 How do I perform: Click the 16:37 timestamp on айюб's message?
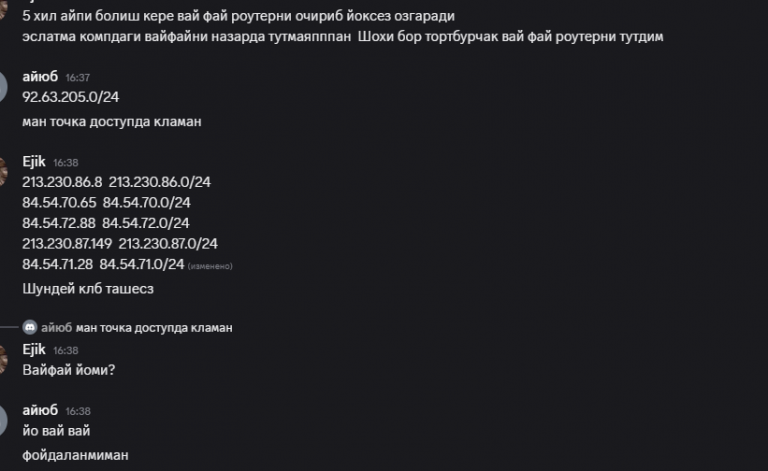click(78, 77)
